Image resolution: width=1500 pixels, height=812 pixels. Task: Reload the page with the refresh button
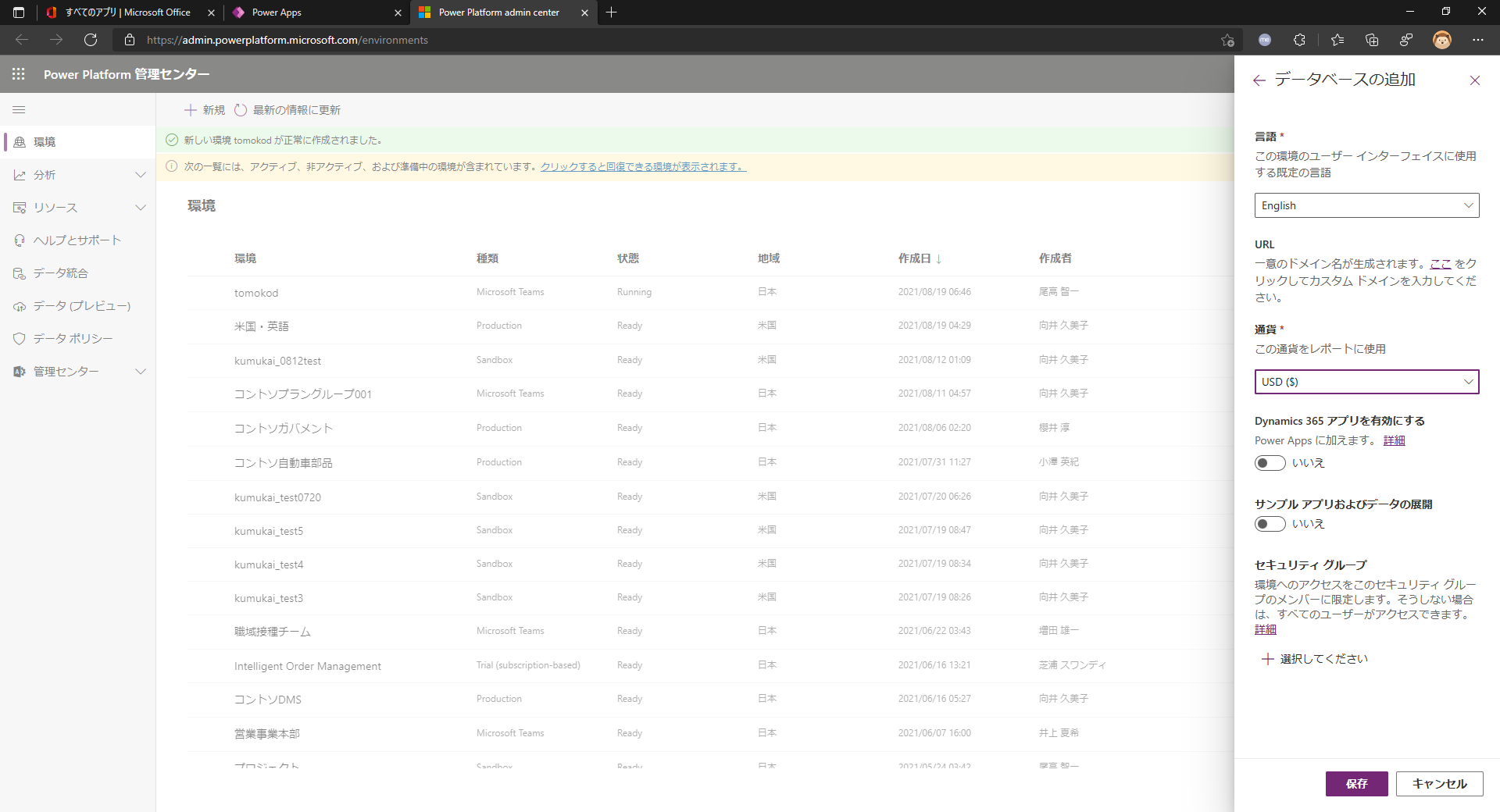(x=91, y=40)
